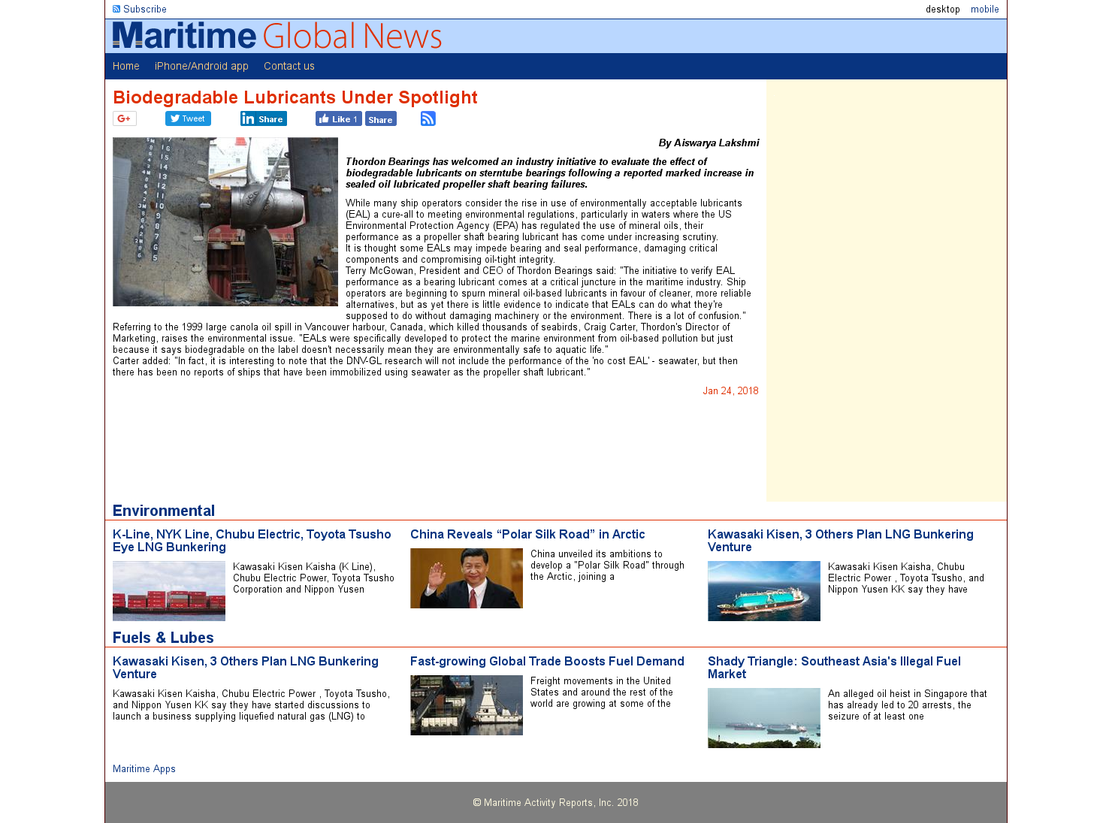Click the Maritime Global News logo
1112x823 pixels.
coord(277,36)
